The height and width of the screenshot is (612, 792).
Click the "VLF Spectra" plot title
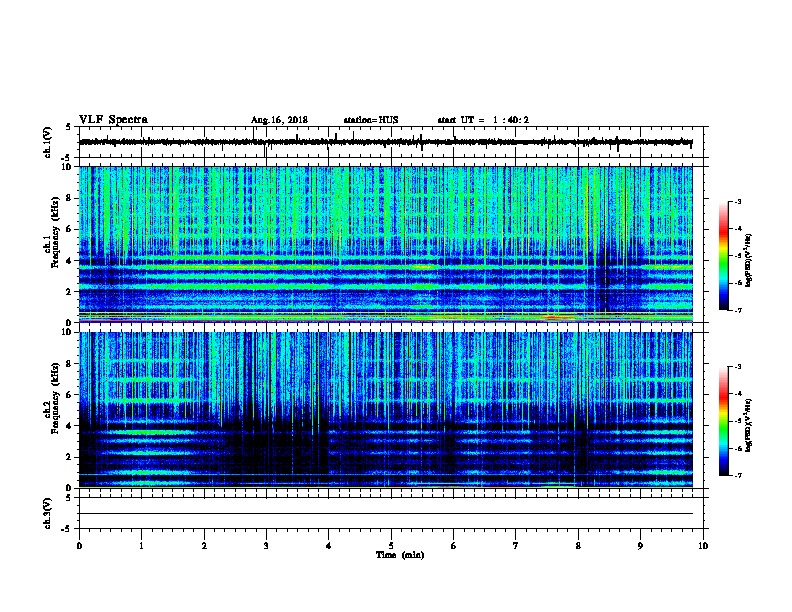tap(113, 120)
